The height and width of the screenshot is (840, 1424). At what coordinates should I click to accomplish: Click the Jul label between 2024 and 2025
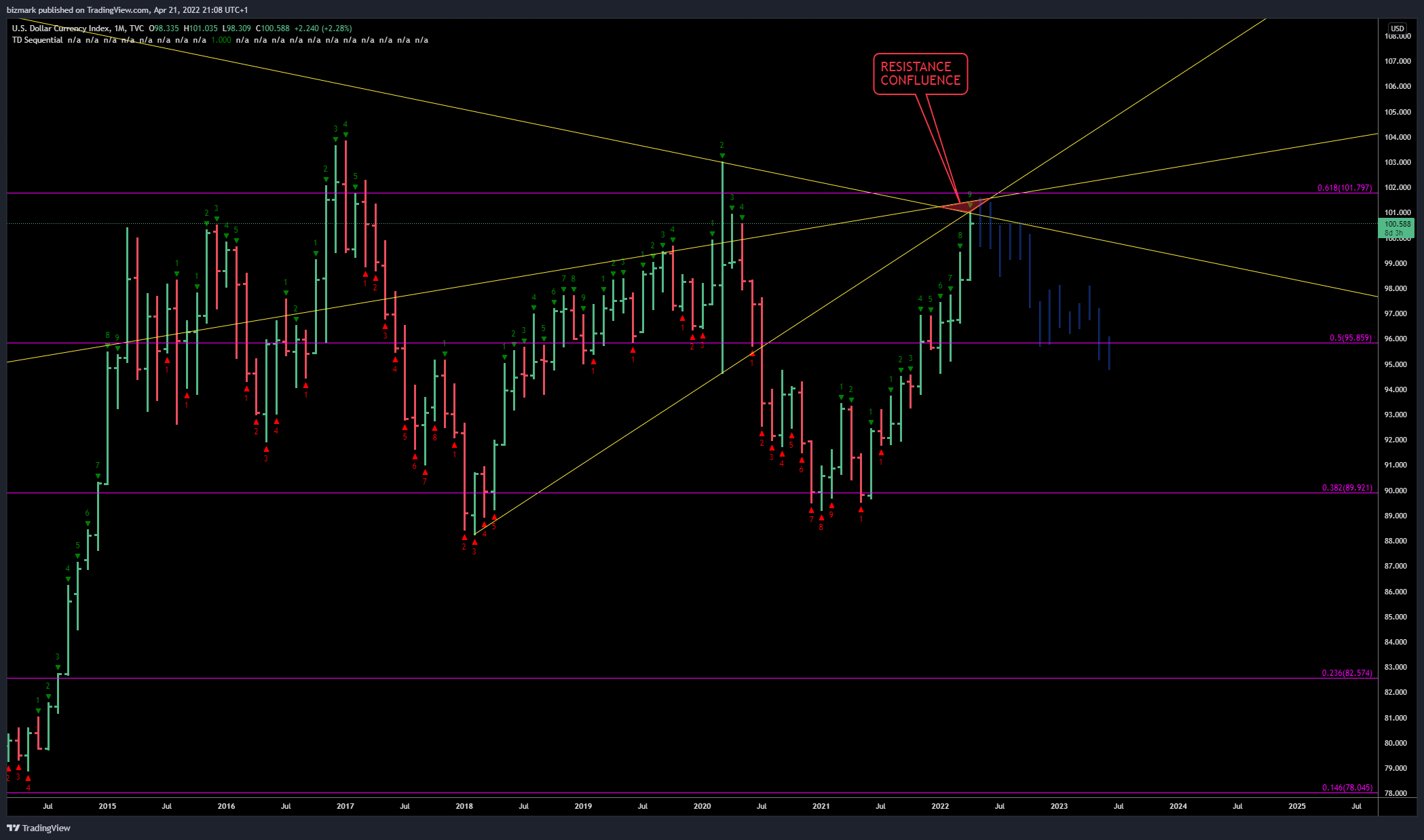click(1237, 806)
